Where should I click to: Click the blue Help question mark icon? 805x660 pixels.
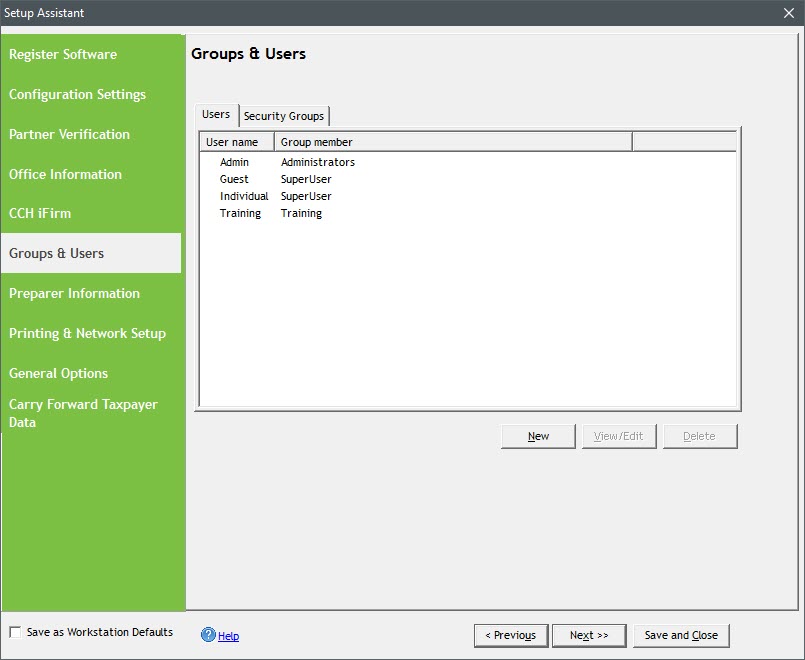tap(208, 635)
